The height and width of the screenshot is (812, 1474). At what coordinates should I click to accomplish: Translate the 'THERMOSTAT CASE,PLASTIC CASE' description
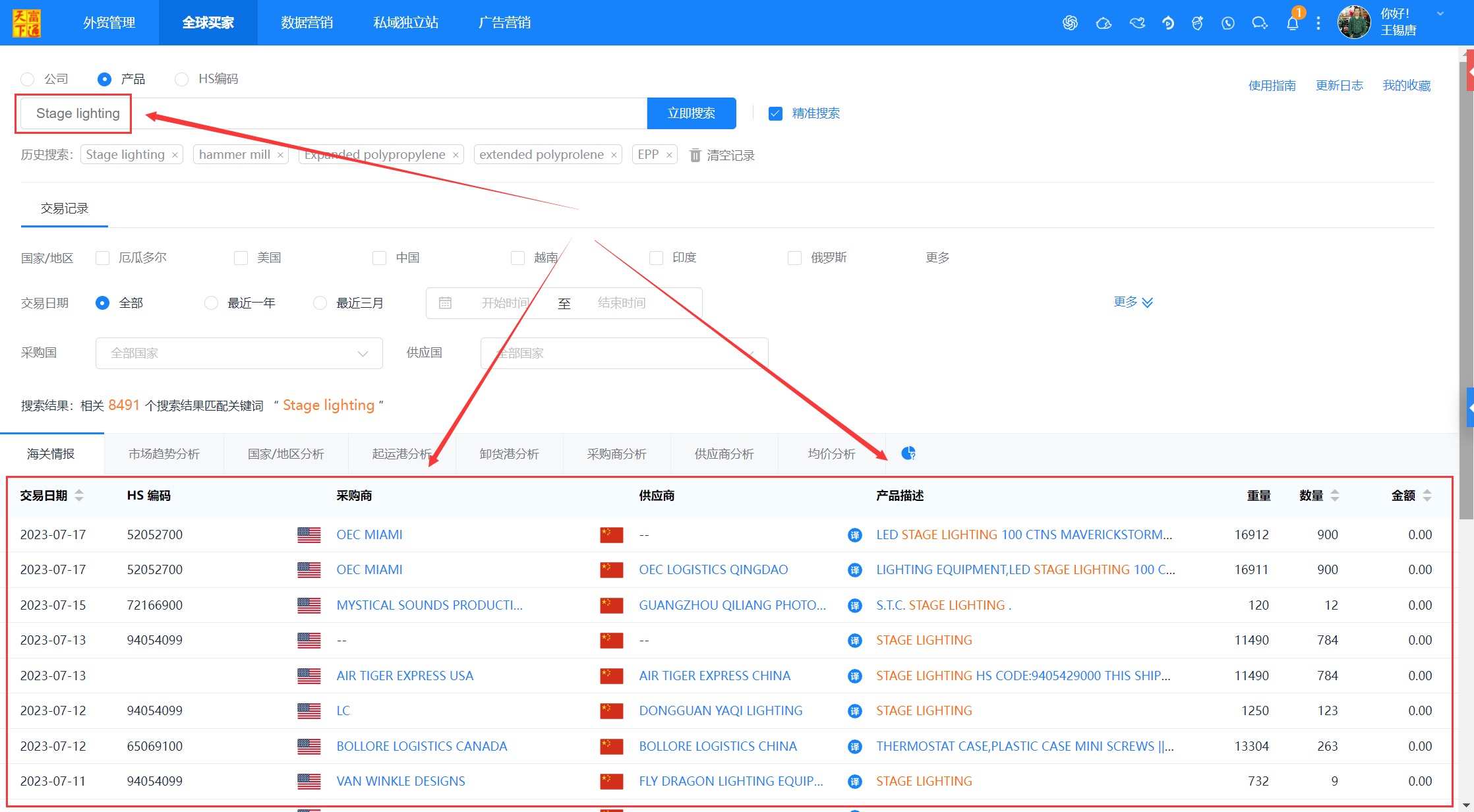point(855,746)
